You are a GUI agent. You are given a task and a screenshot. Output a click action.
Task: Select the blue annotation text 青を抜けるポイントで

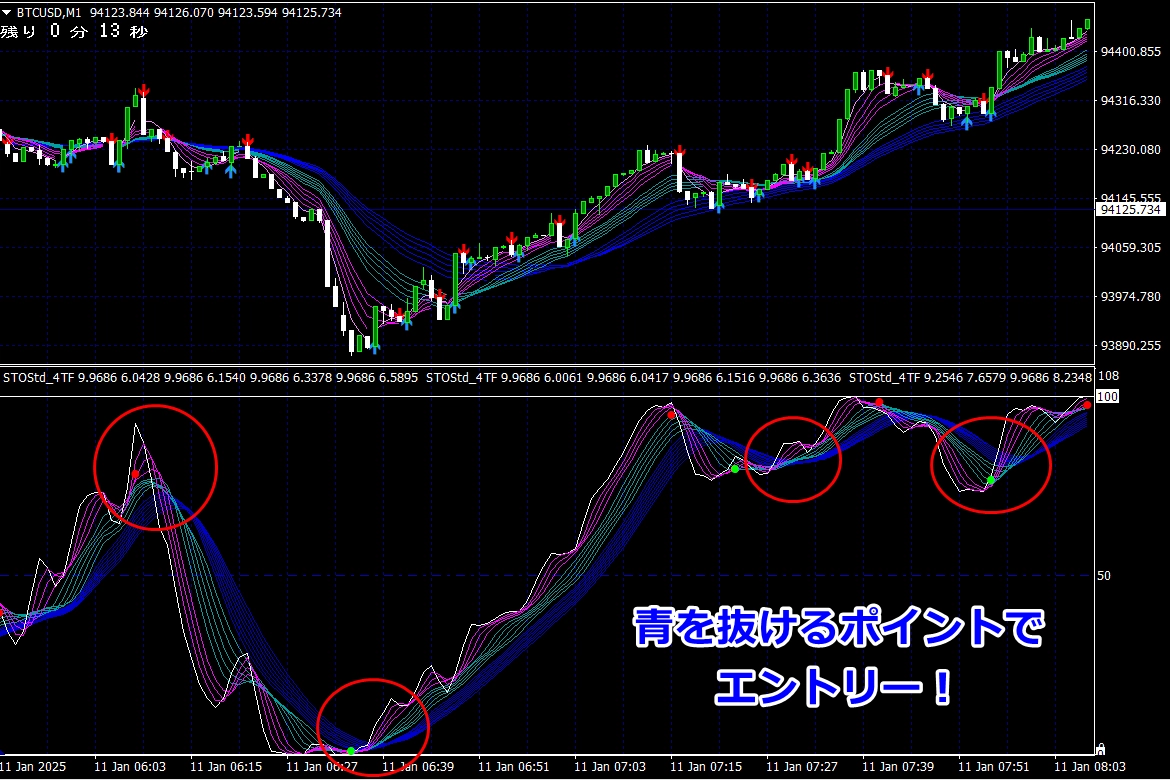pos(838,629)
